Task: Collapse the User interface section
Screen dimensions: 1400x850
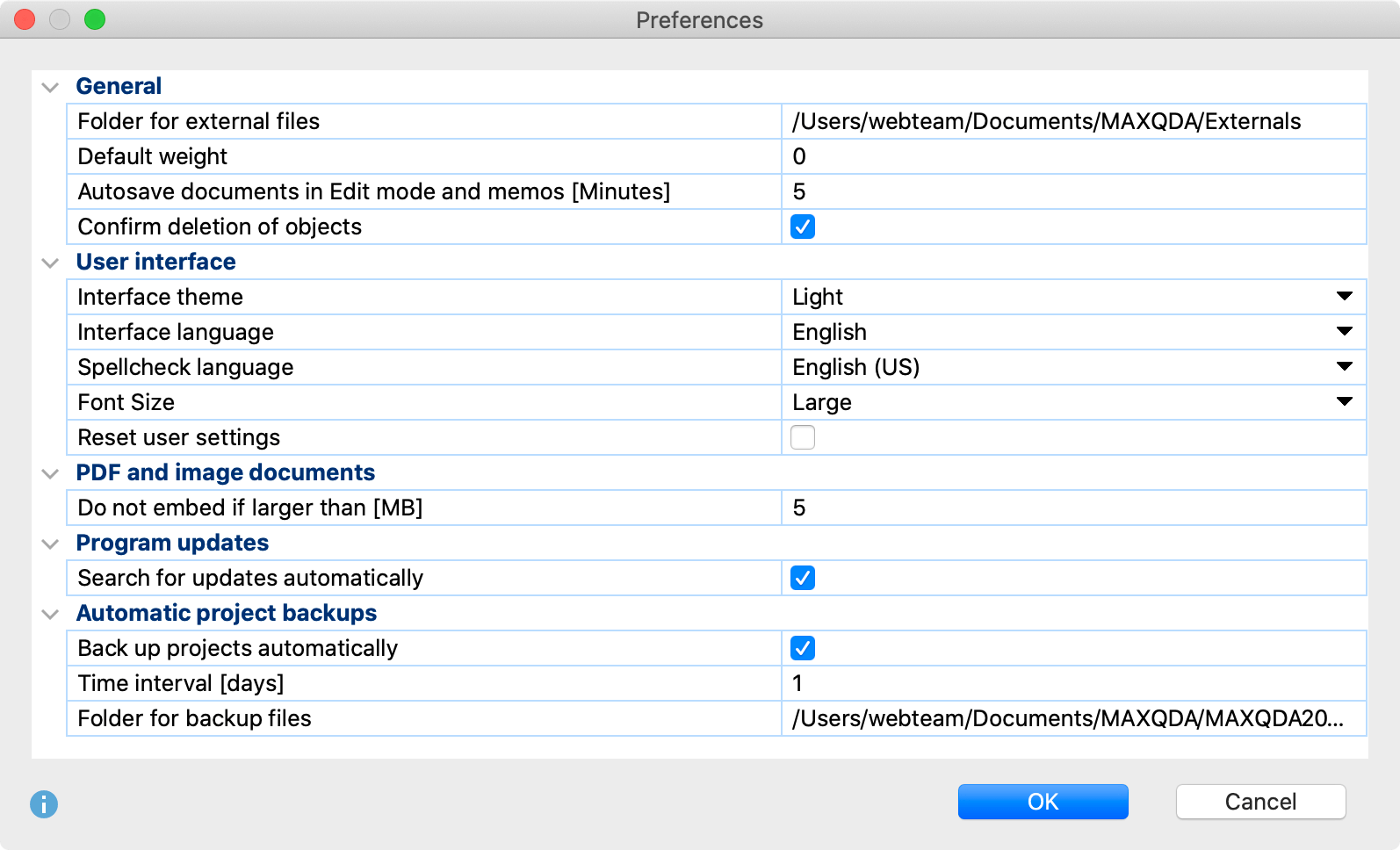Action: tap(51, 263)
